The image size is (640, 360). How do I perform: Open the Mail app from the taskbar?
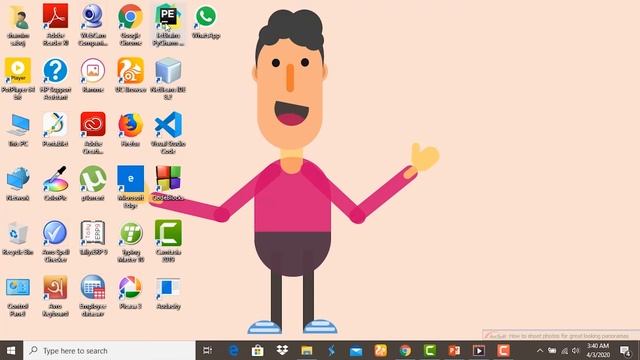[356, 351]
